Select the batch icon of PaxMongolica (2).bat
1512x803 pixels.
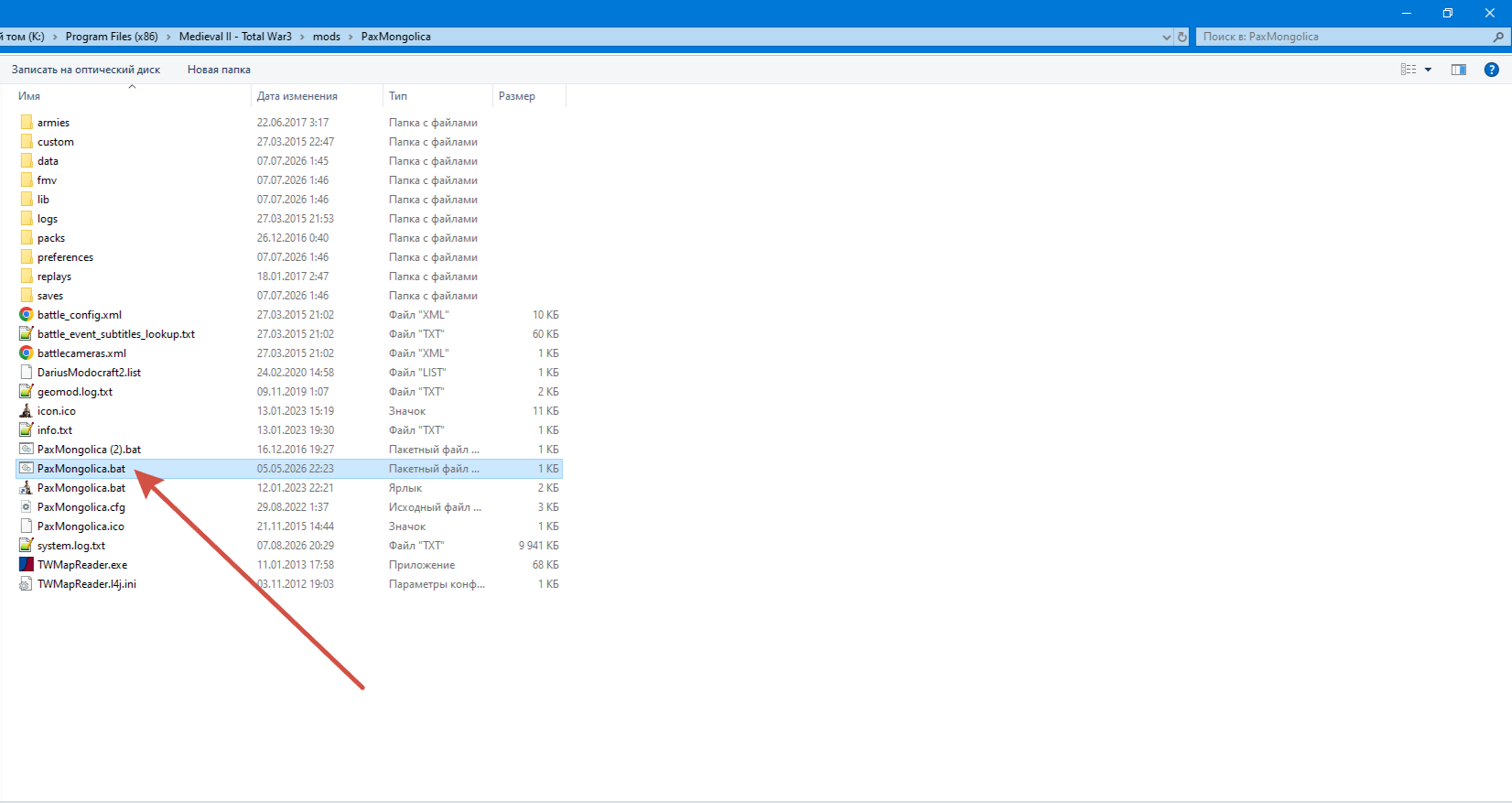coord(26,450)
